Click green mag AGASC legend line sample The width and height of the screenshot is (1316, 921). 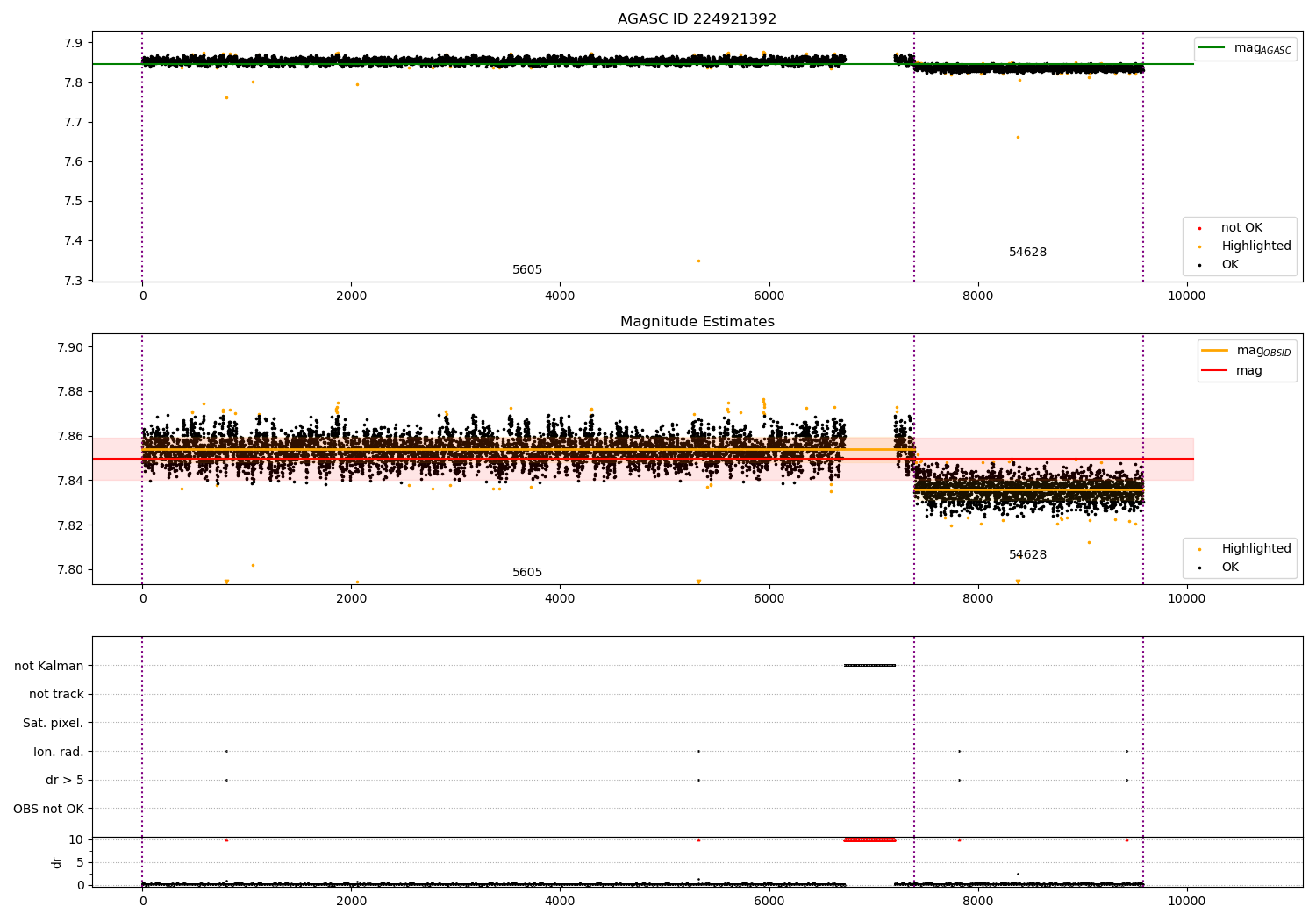click(x=1212, y=48)
